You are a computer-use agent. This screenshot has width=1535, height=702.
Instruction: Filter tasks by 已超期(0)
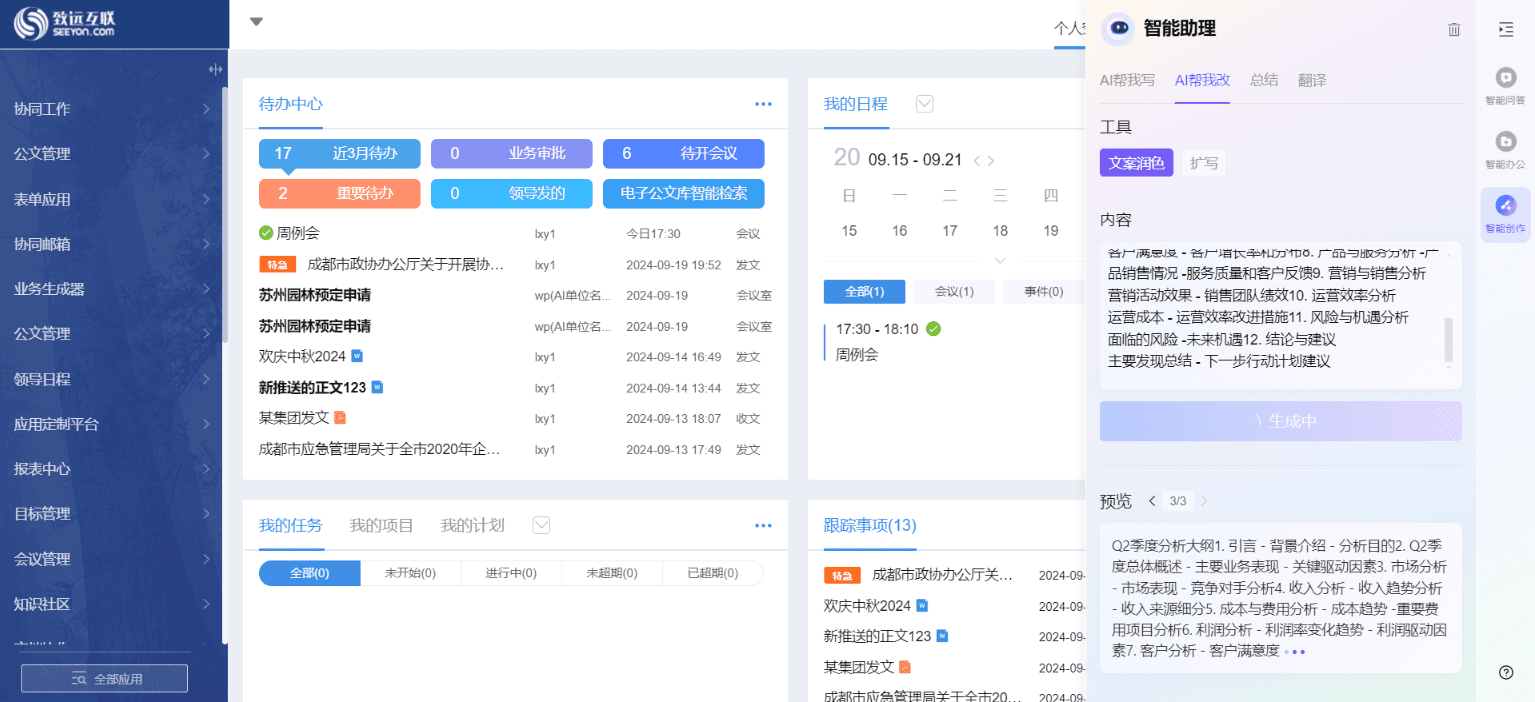[x=713, y=573]
